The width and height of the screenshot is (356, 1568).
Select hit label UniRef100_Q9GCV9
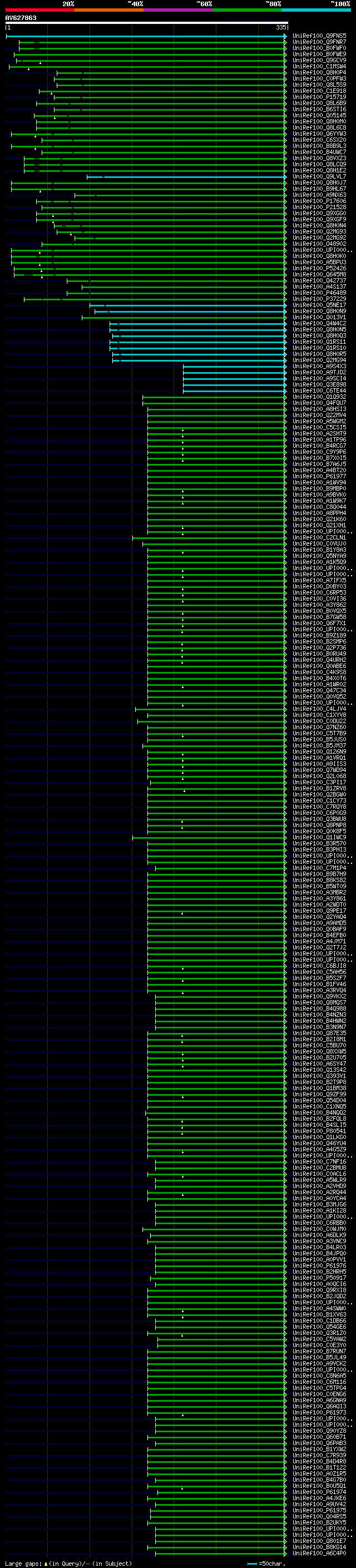pyautogui.click(x=319, y=60)
